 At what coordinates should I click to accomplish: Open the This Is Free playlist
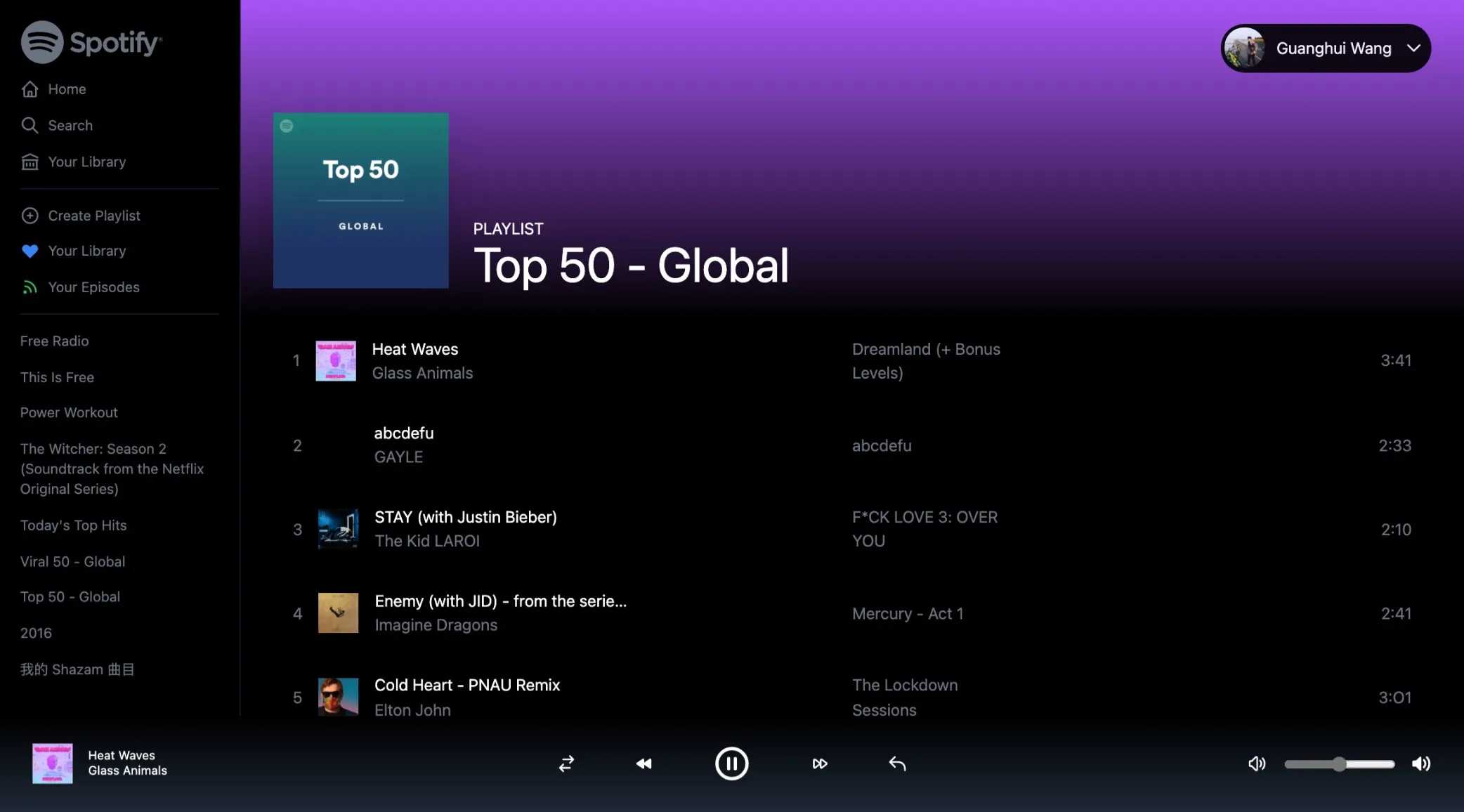(x=57, y=377)
